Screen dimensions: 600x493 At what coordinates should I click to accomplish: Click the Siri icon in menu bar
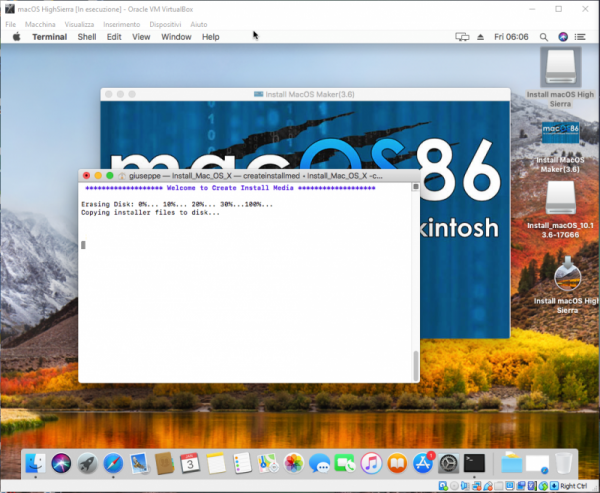click(x=563, y=37)
